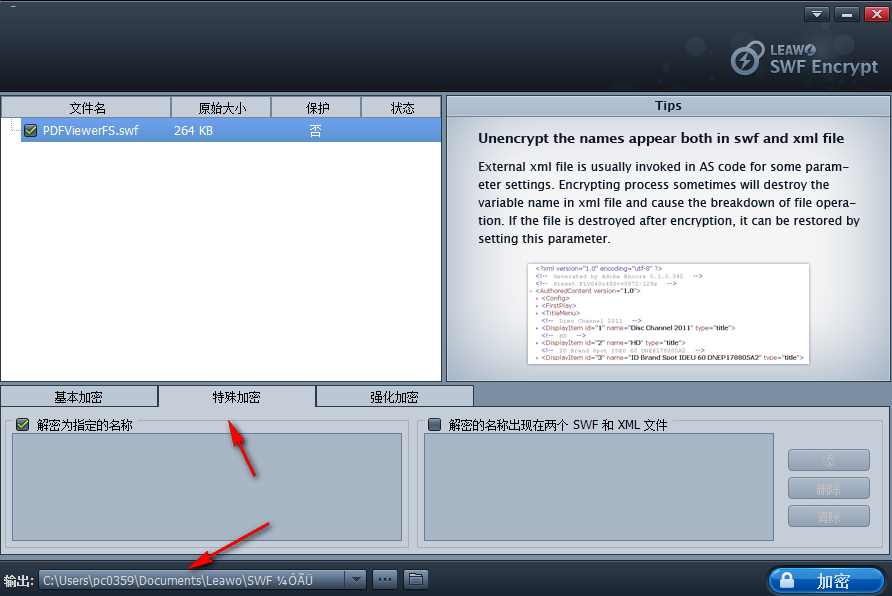Switch to the 基本加密 tab
The width and height of the screenshot is (892, 596).
click(x=79, y=396)
